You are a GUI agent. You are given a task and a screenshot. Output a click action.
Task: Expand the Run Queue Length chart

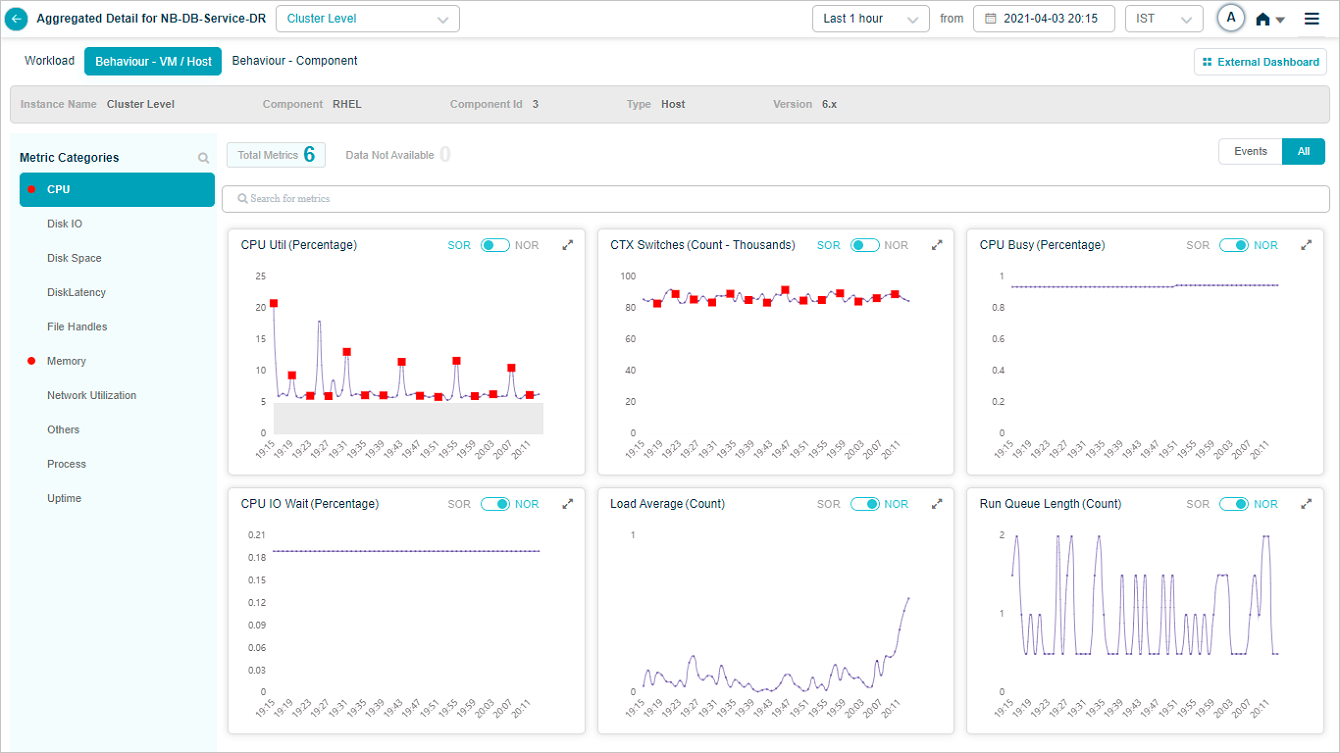click(1306, 504)
